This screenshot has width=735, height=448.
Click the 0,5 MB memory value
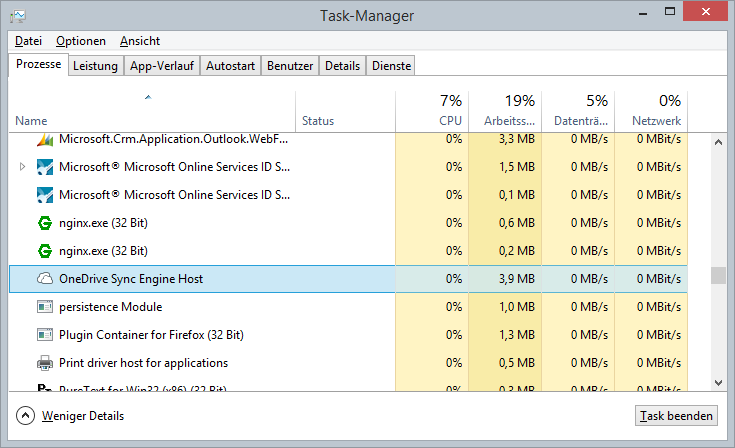[x=517, y=363]
